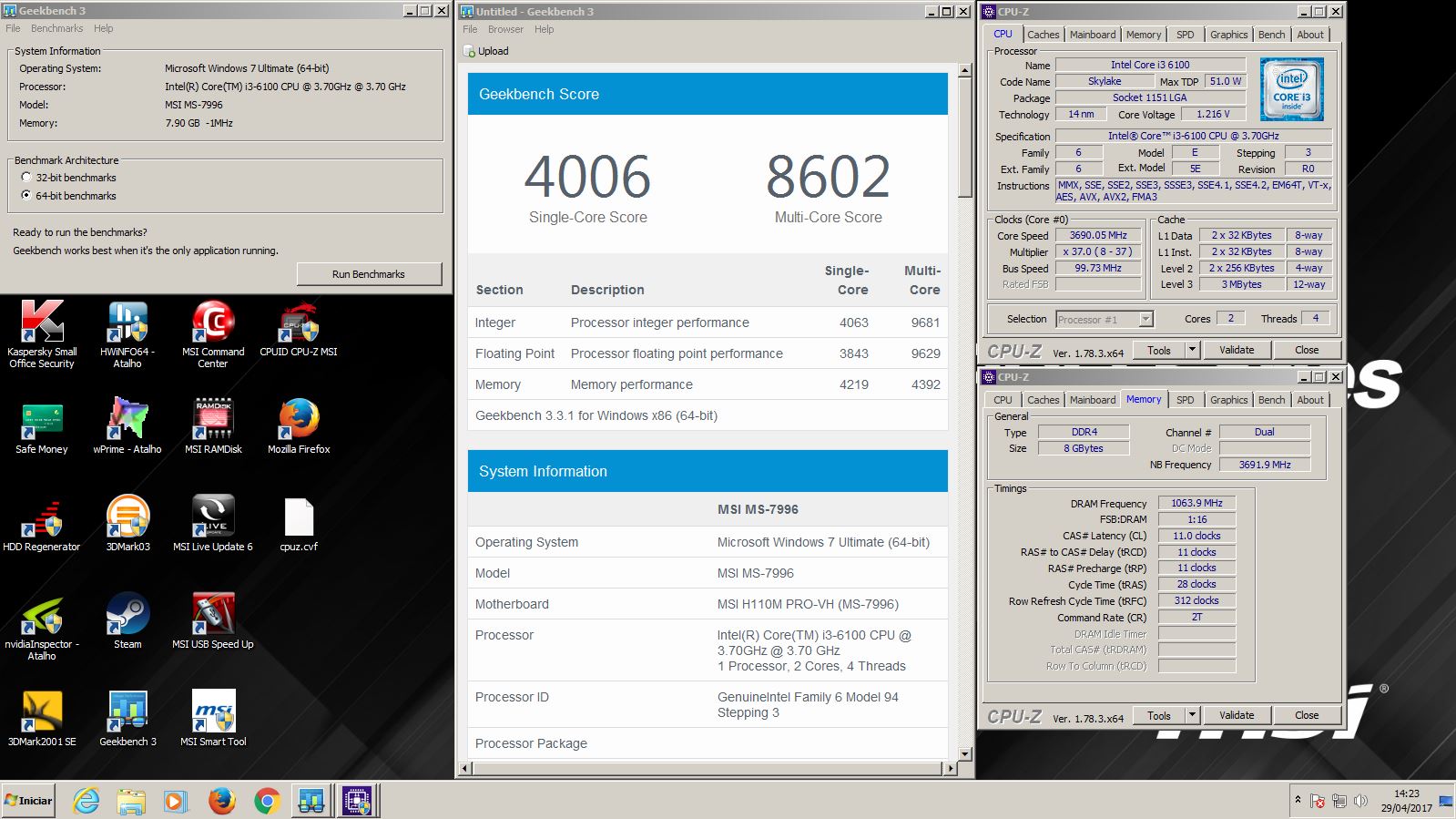
Task: Open nvidiaInspector shortcut on desktop
Action: coord(42,627)
